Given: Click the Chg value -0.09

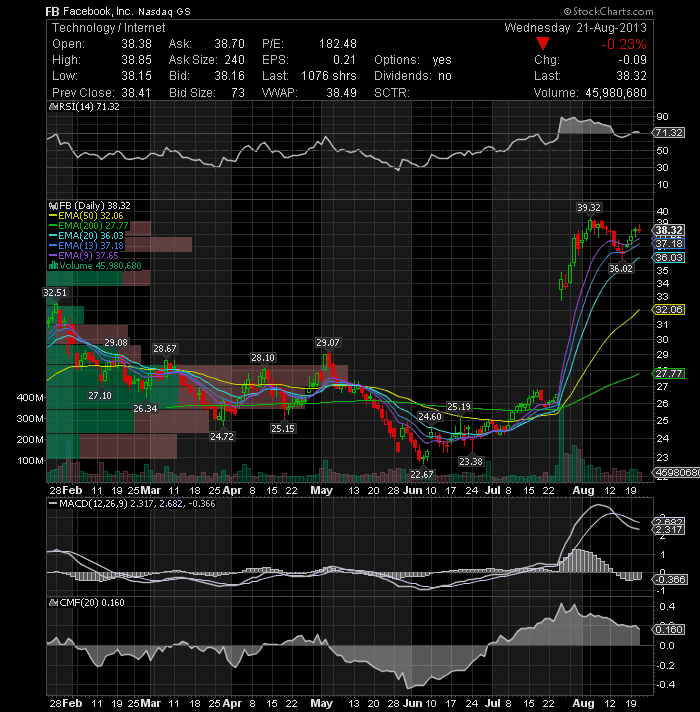Looking at the screenshot, I should (632, 60).
